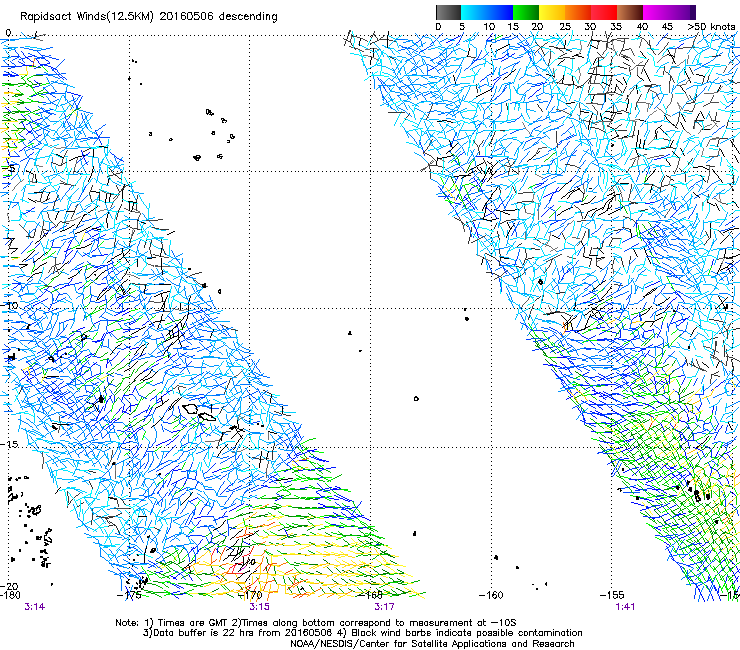The width and height of the screenshot is (740, 650).
Task: Click the NOAA/NESDIS credit line
Action: click(x=432, y=643)
